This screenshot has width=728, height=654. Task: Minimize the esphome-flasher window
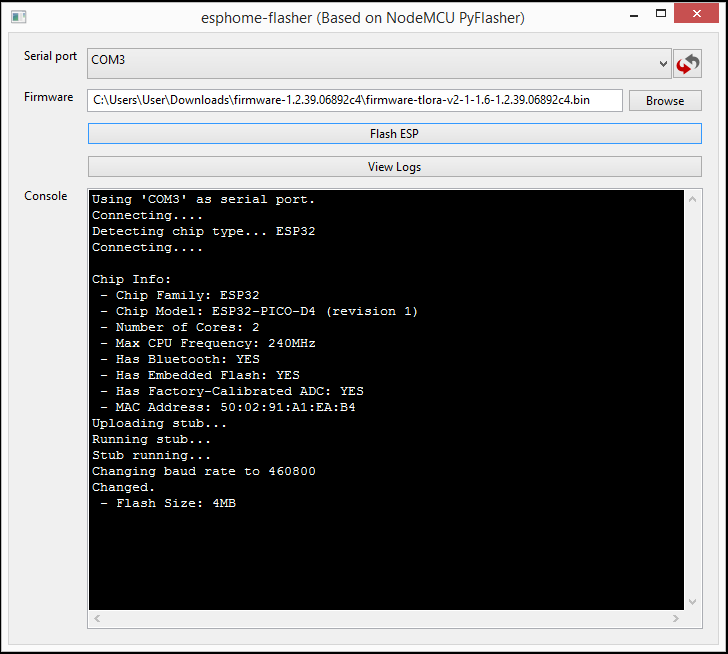pyautogui.click(x=634, y=15)
